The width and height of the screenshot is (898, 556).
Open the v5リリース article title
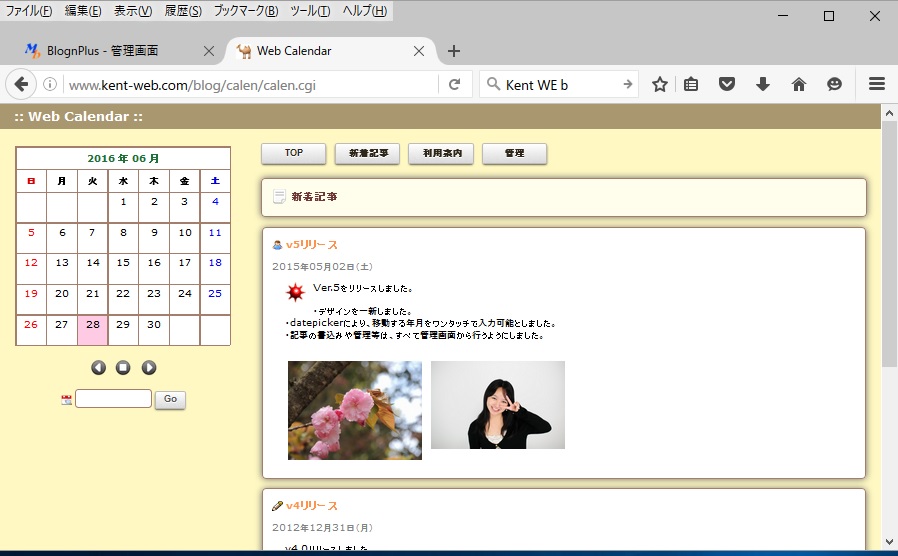click(312, 245)
